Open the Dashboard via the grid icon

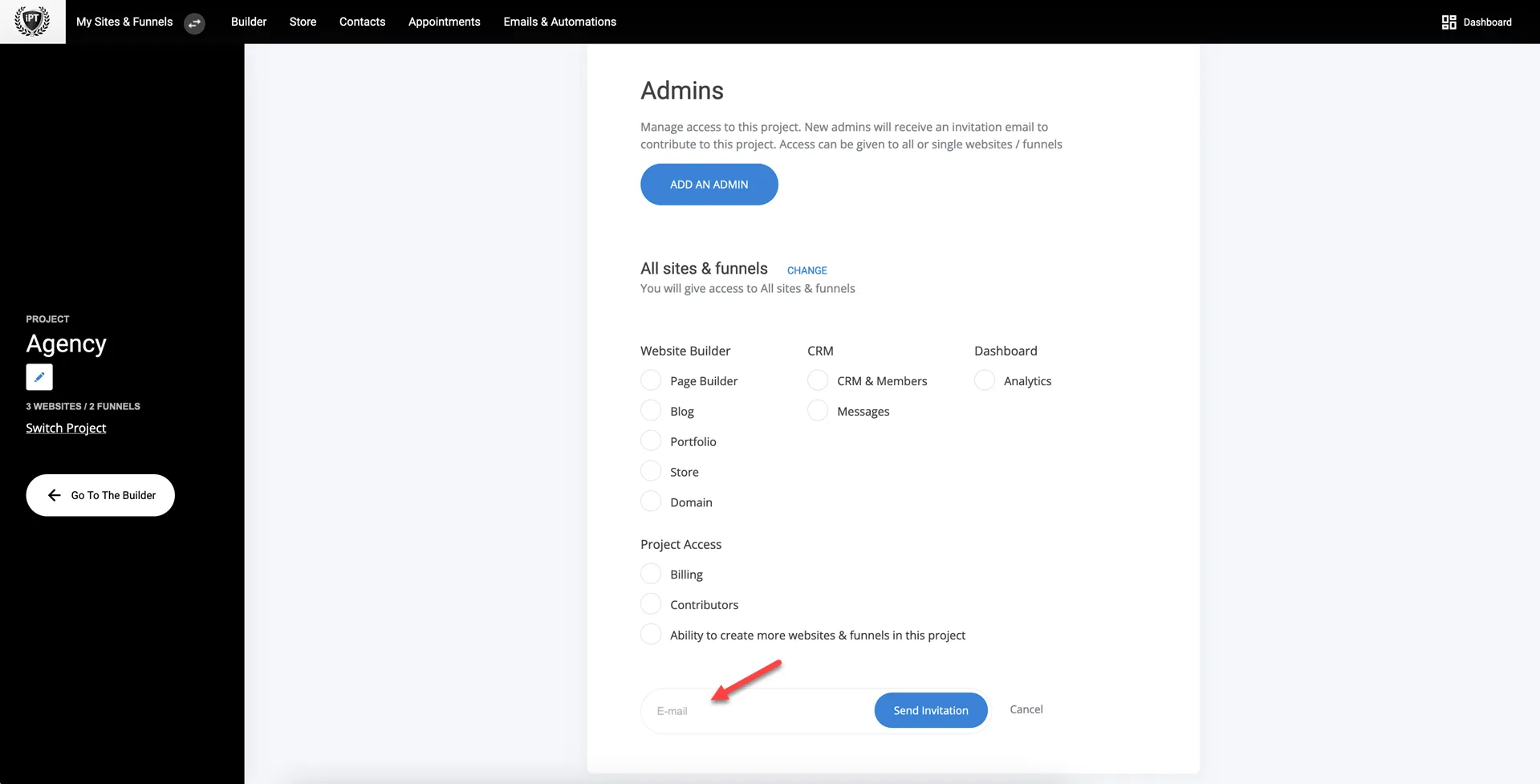1449,22
